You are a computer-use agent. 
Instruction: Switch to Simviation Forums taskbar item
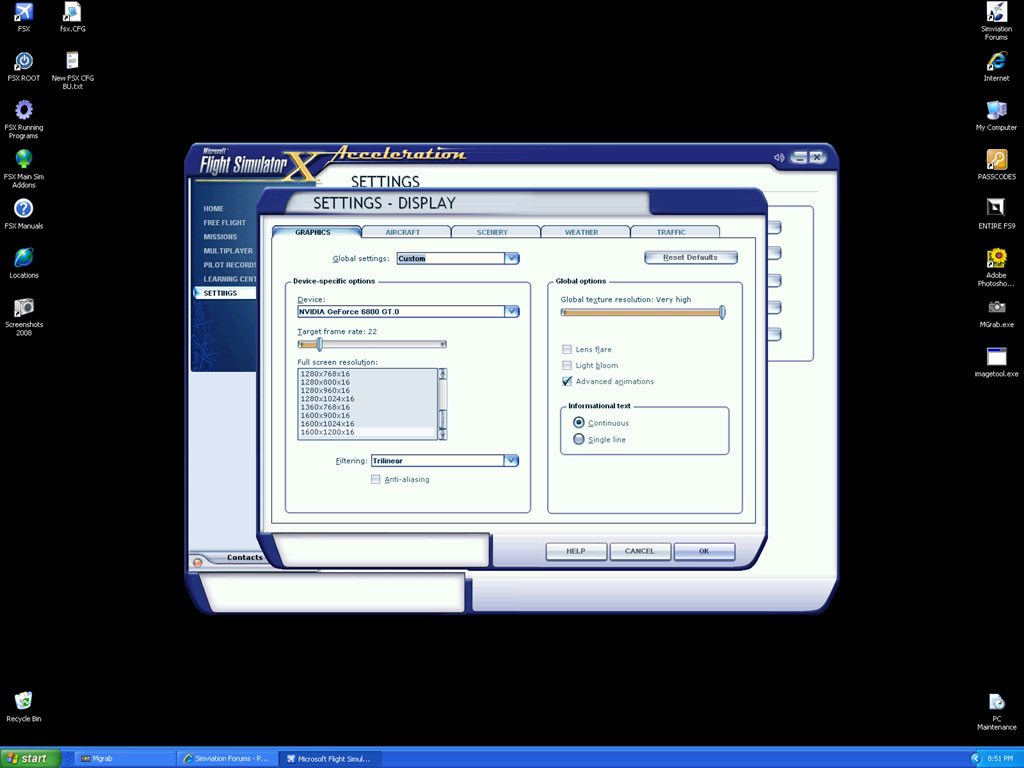point(227,758)
